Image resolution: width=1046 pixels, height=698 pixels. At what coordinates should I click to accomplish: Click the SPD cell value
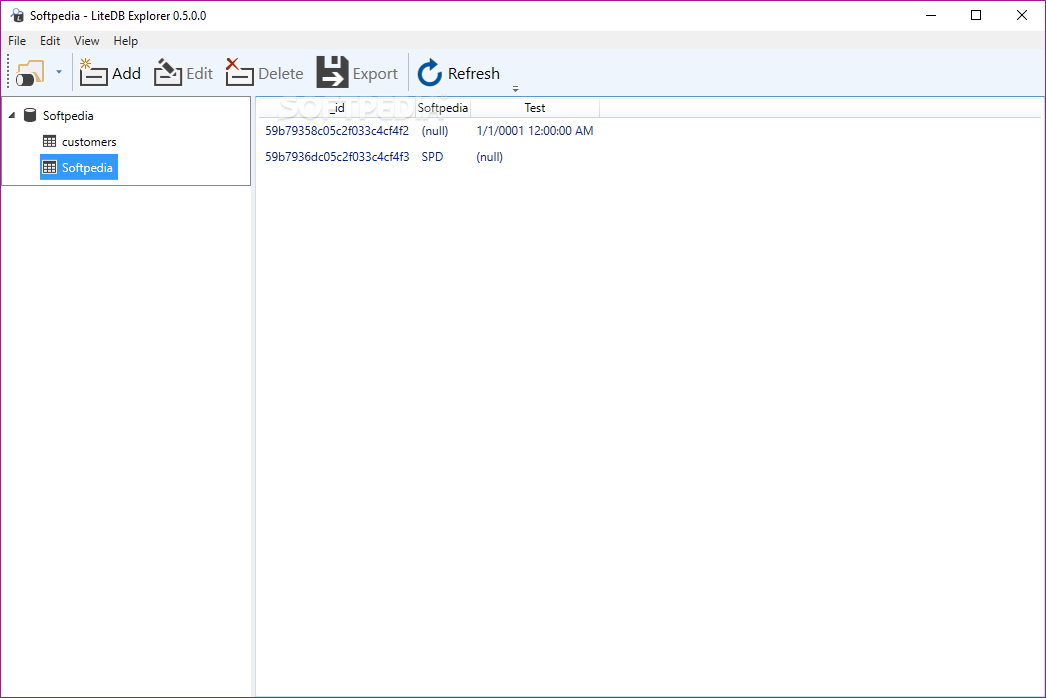(x=432, y=157)
